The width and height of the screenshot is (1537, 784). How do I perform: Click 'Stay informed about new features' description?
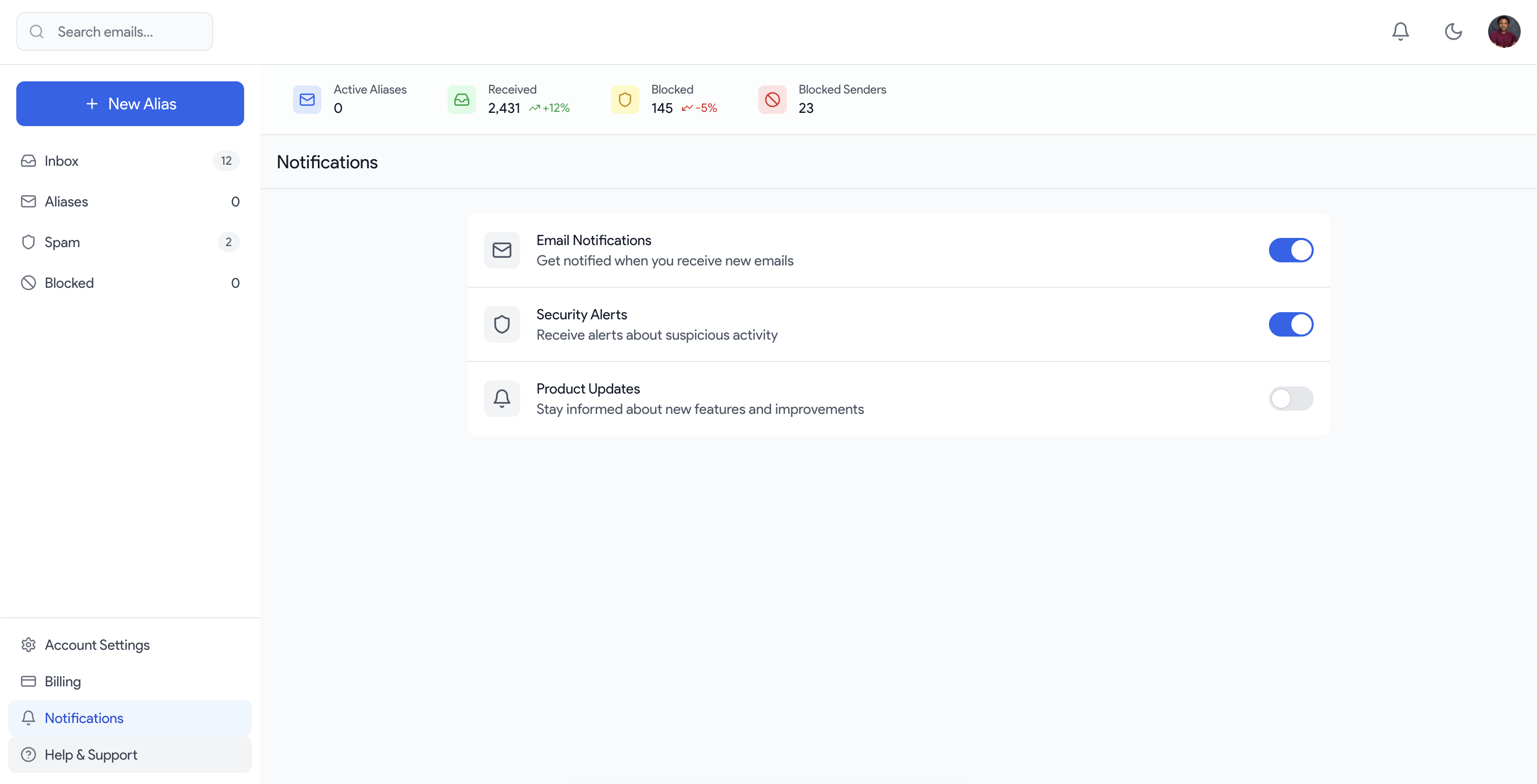(700, 409)
